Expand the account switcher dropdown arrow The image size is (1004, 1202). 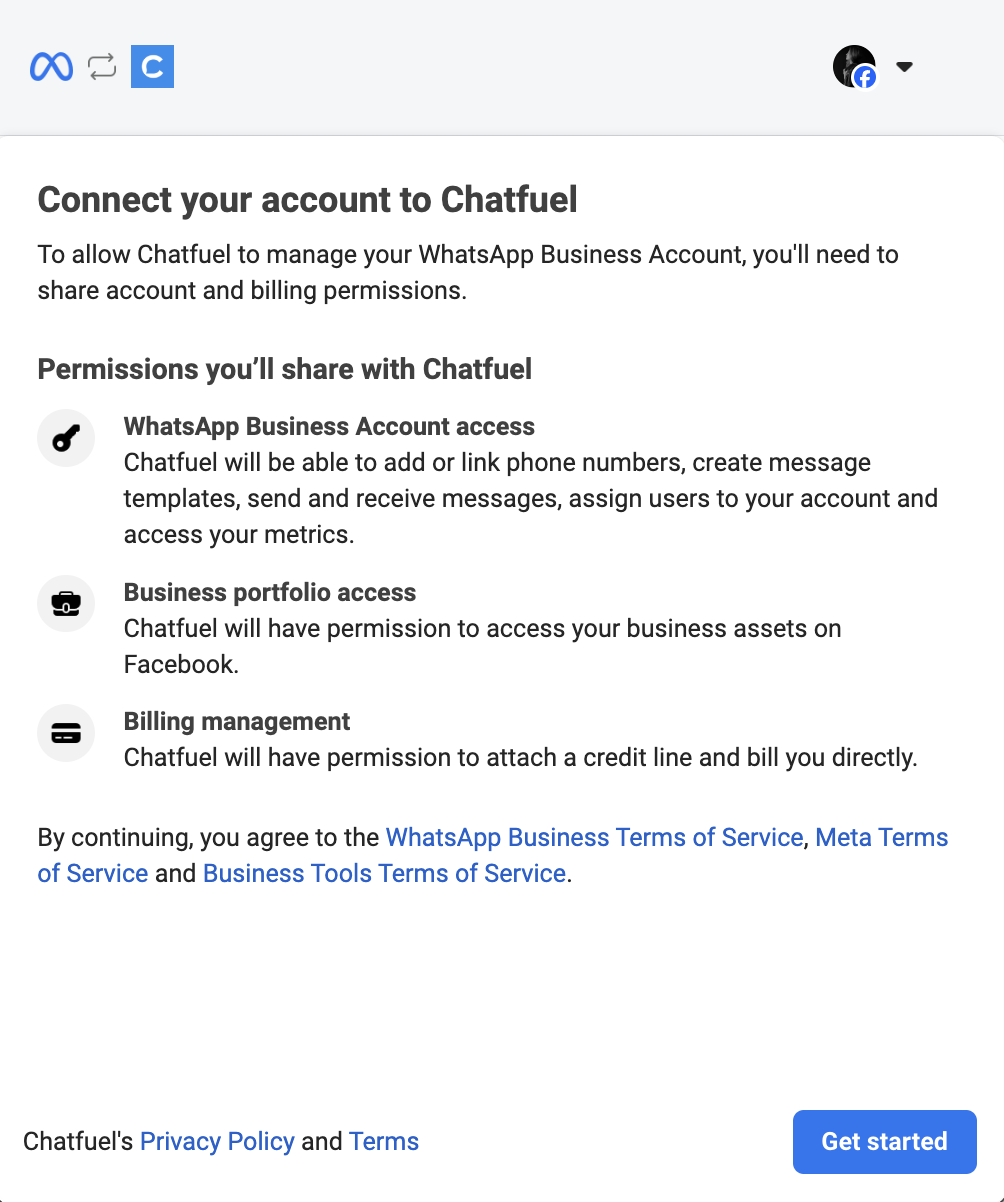point(904,67)
